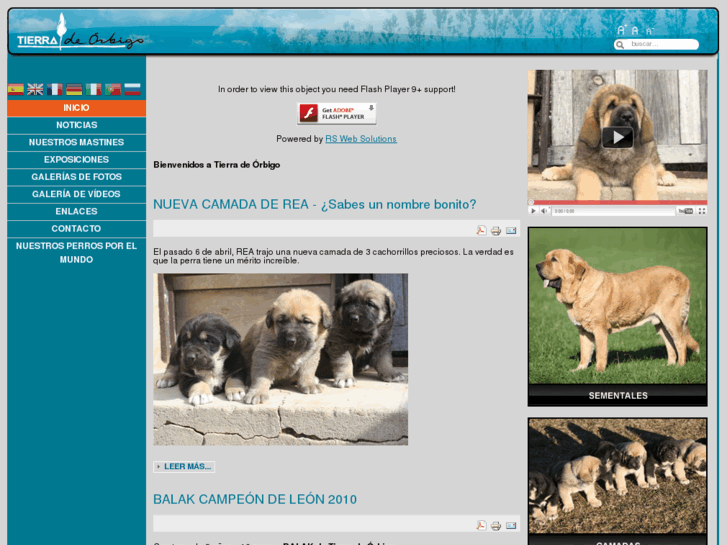This screenshot has width=727, height=545.
Task: Click the search magnifier icon
Action: (620, 45)
